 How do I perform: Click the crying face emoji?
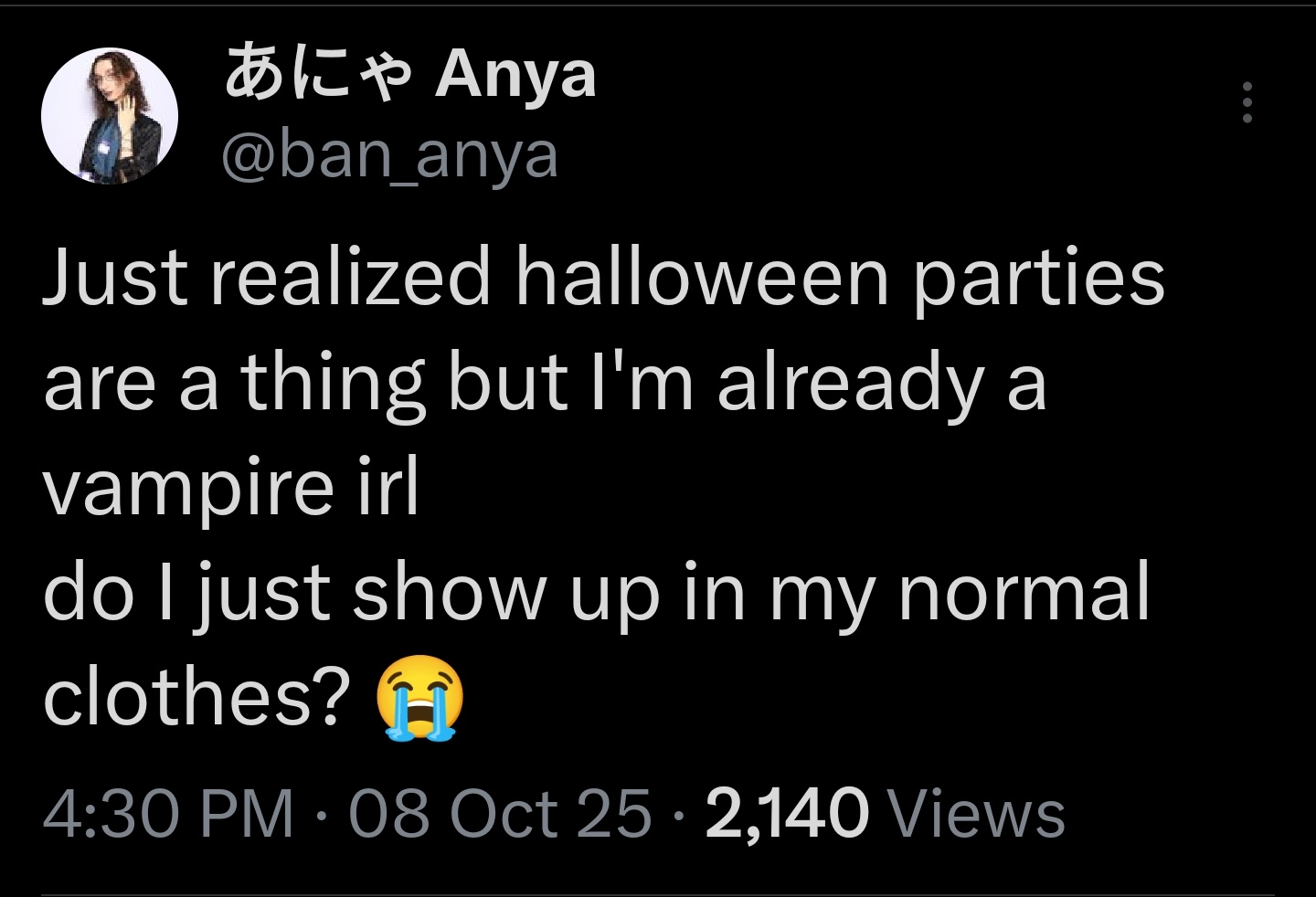pos(419,698)
